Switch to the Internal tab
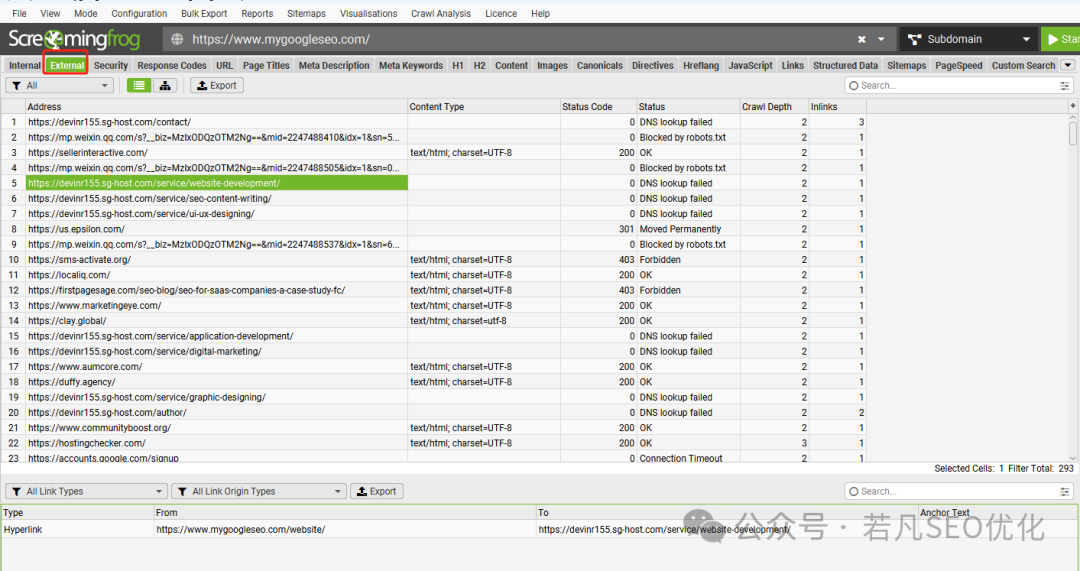This screenshot has height=571, width=1080. [x=25, y=65]
